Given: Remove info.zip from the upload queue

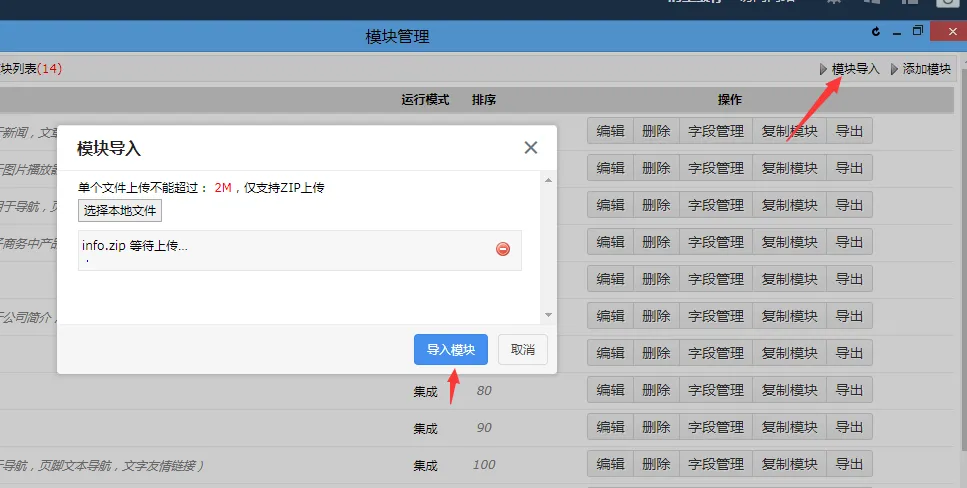Looking at the screenshot, I should (503, 249).
